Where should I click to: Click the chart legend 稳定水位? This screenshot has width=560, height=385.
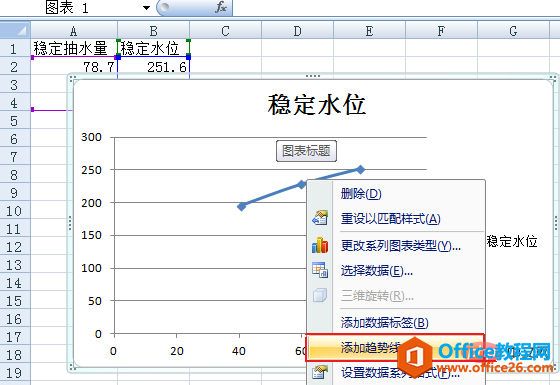coord(512,241)
